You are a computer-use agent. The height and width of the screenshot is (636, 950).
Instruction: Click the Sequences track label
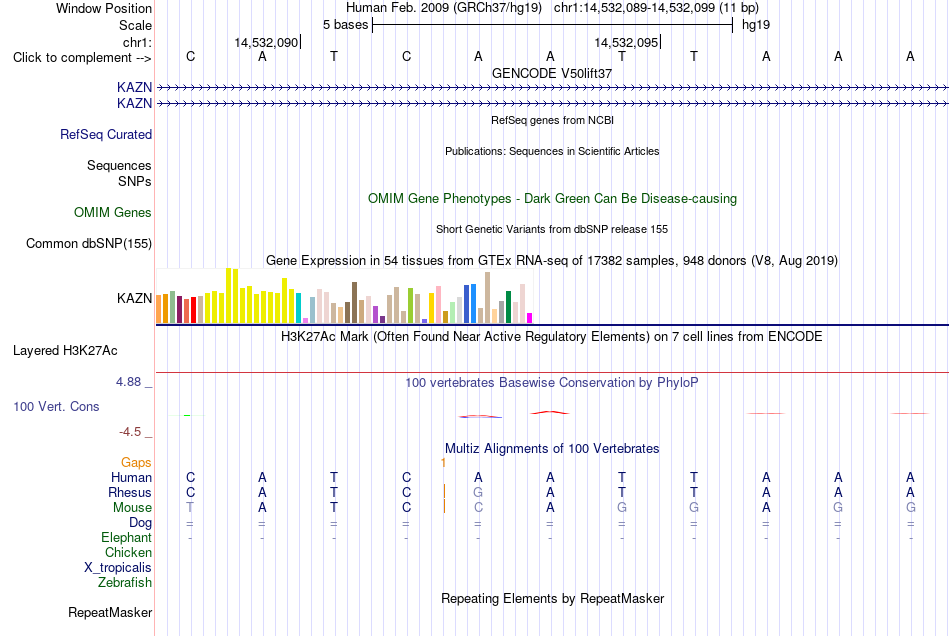(x=119, y=165)
